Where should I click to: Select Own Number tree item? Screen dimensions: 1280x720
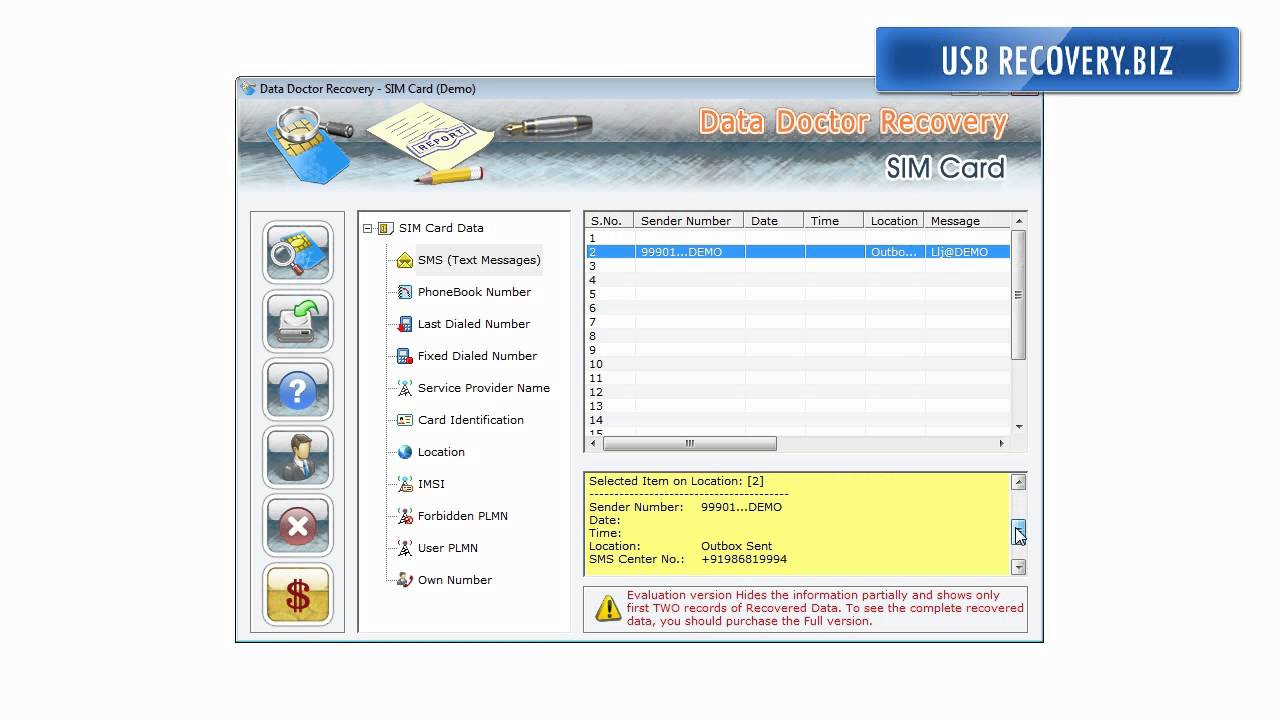(x=455, y=580)
